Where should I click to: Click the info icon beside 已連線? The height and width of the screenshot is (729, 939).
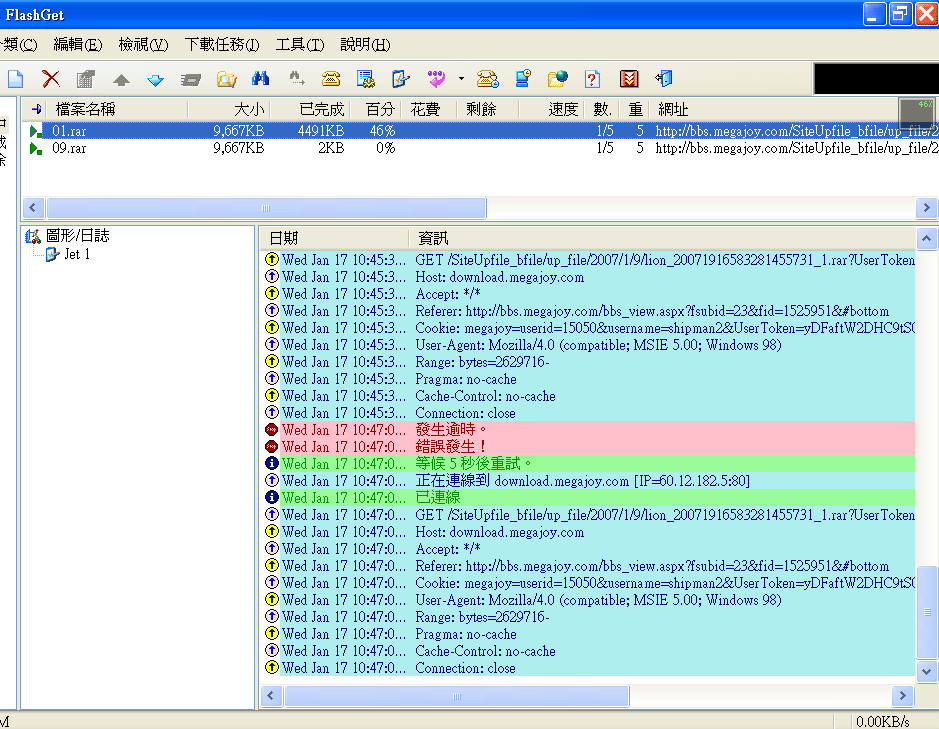pos(271,498)
